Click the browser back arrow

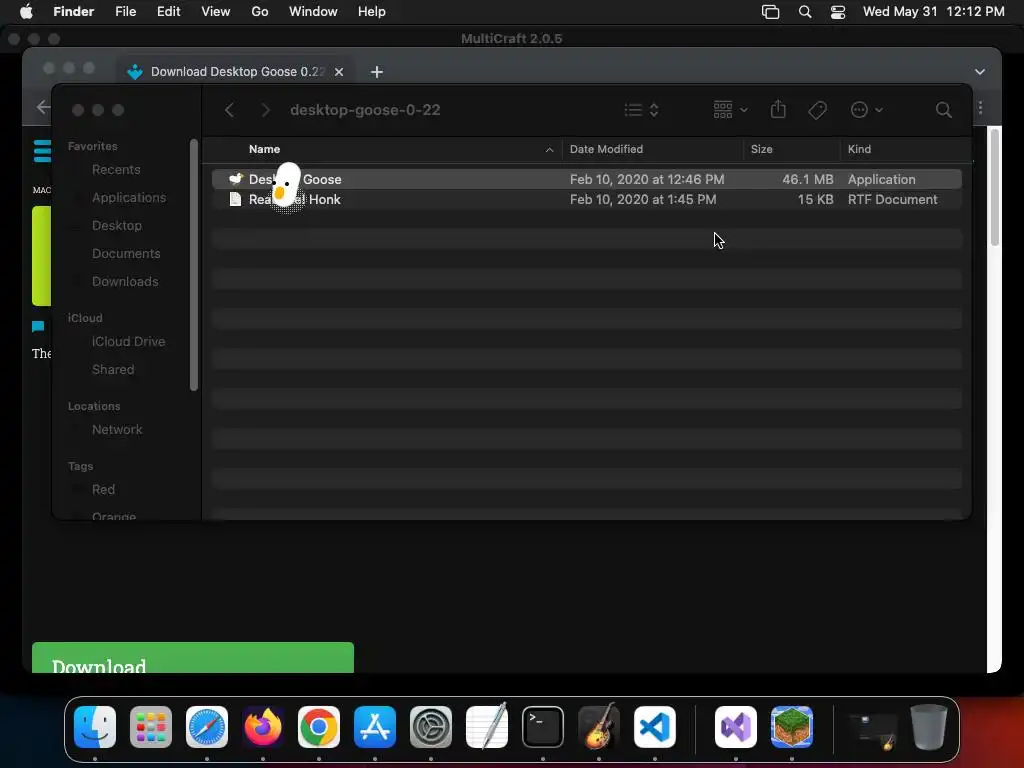[43, 107]
